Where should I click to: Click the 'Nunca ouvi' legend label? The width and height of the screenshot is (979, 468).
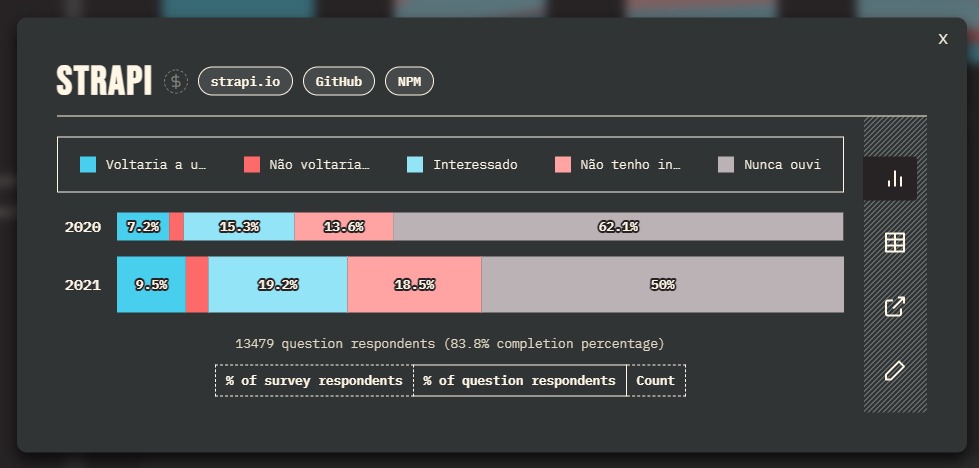[782, 165]
